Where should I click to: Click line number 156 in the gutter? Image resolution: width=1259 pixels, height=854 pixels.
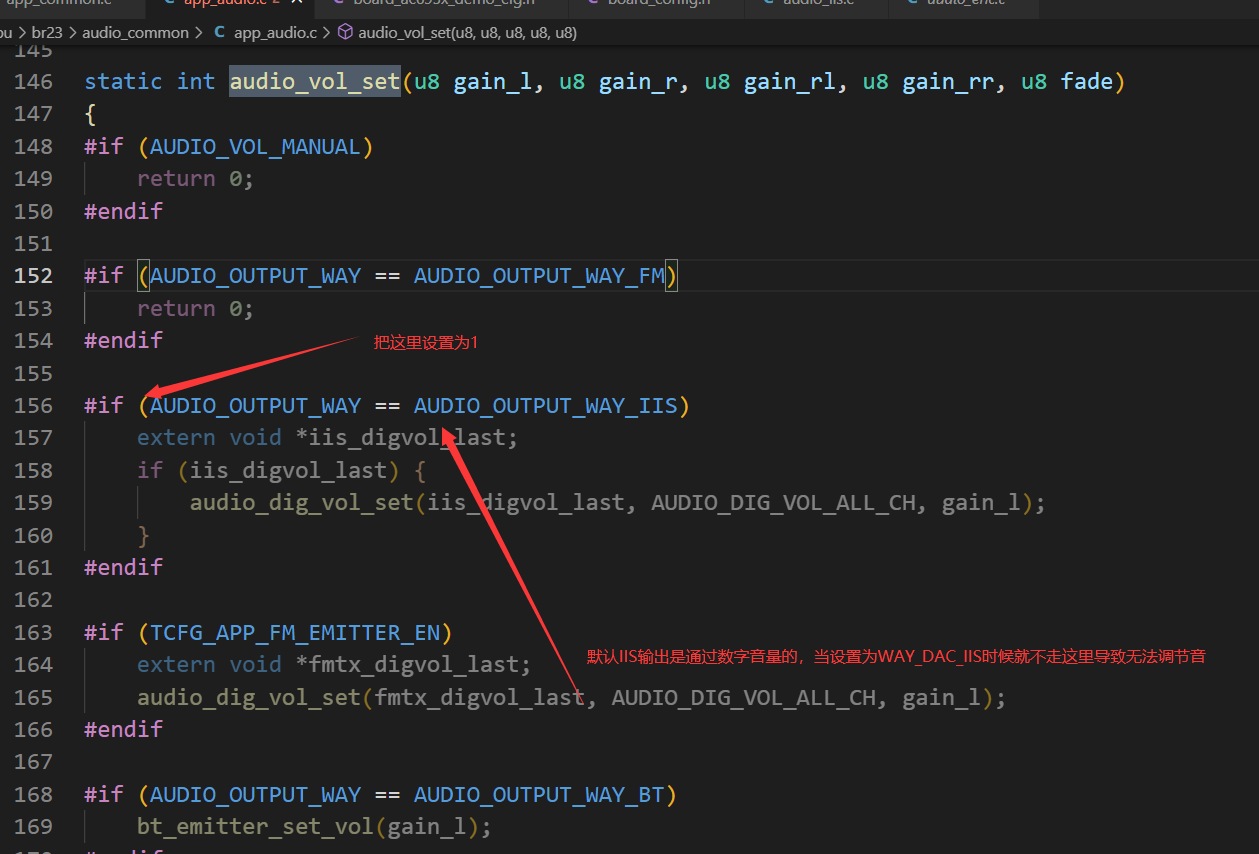(x=33, y=405)
